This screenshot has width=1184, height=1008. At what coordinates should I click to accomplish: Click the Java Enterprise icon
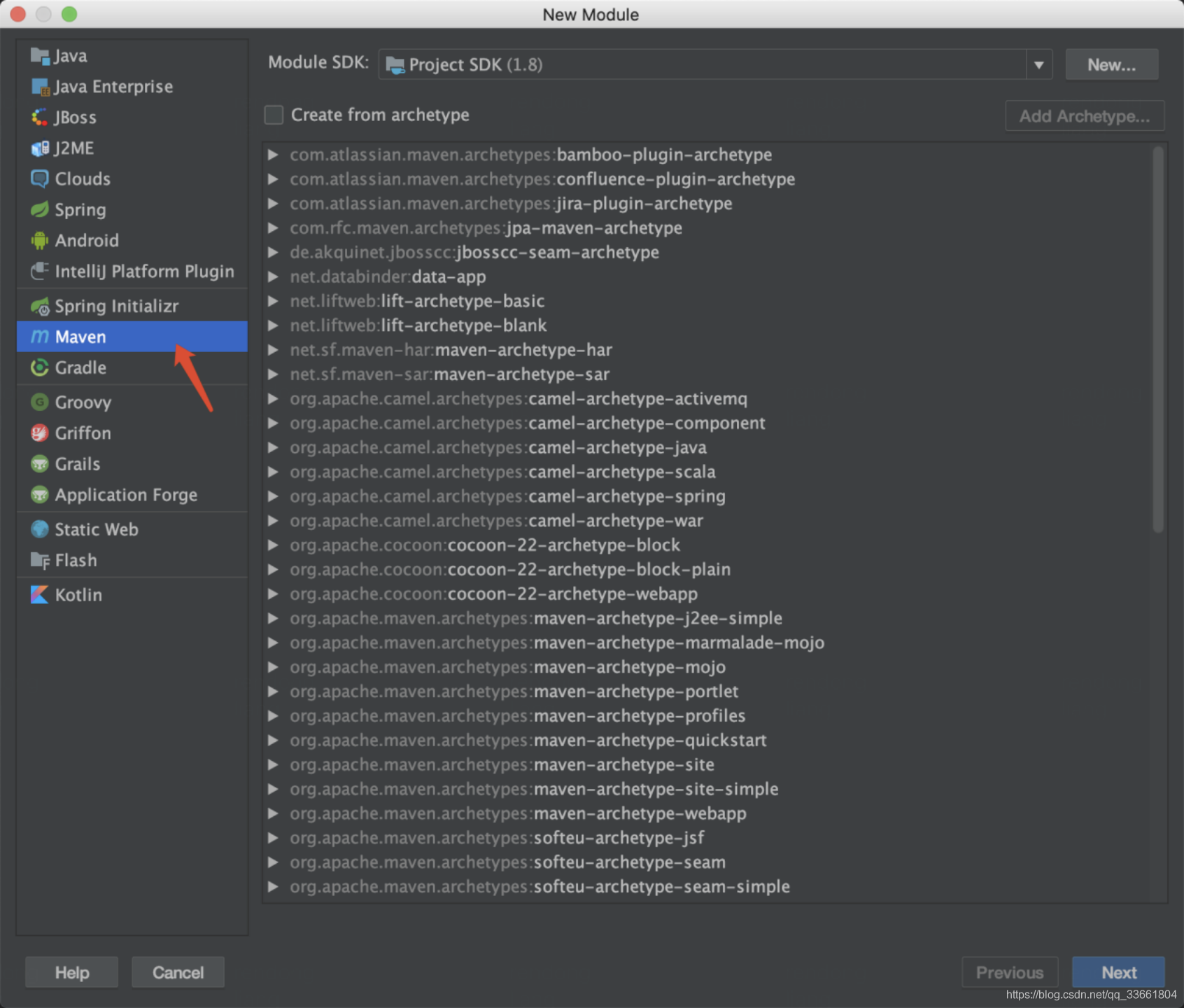pyautogui.click(x=40, y=87)
